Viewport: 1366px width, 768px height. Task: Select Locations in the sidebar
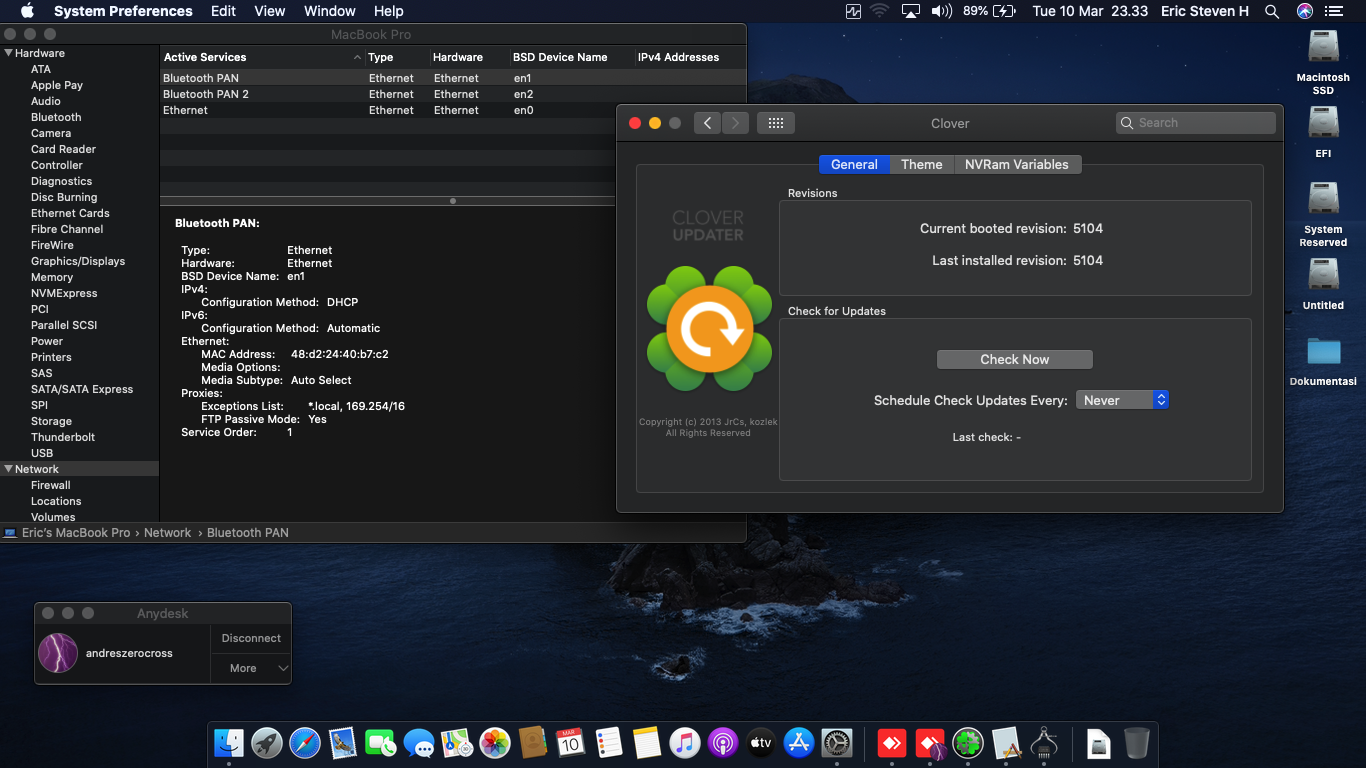pyautogui.click(x=56, y=501)
